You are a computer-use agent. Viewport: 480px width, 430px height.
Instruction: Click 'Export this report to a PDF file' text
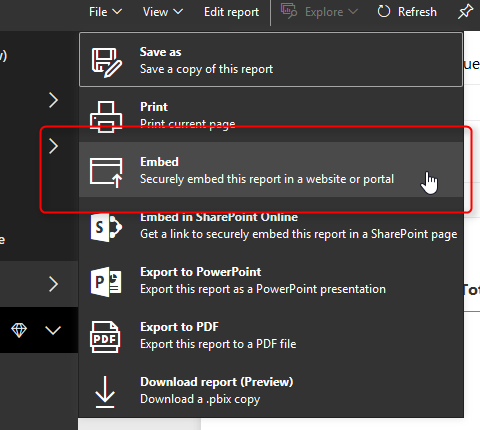pyautogui.click(x=218, y=344)
